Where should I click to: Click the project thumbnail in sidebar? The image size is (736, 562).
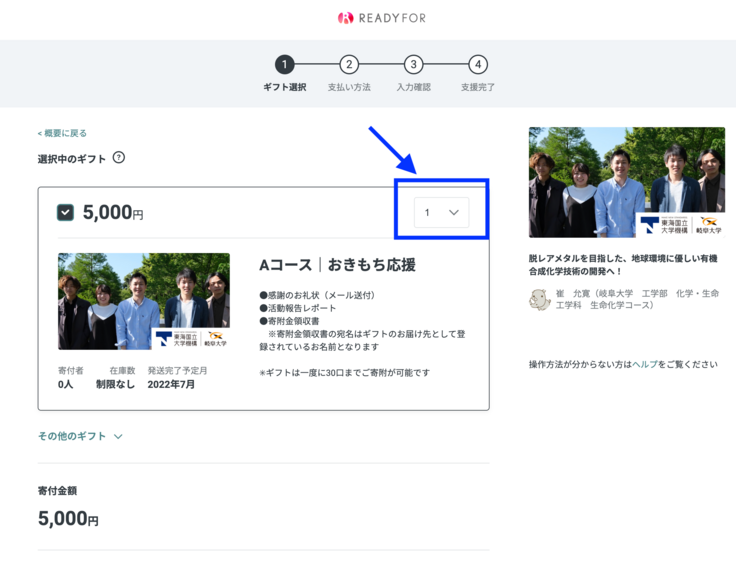pyautogui.click(x=626, y=182)
